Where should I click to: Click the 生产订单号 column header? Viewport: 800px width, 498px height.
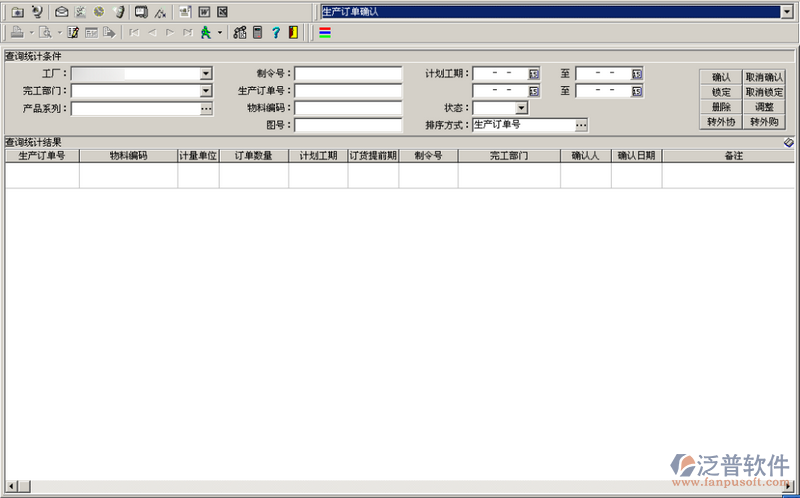(42, 156)
